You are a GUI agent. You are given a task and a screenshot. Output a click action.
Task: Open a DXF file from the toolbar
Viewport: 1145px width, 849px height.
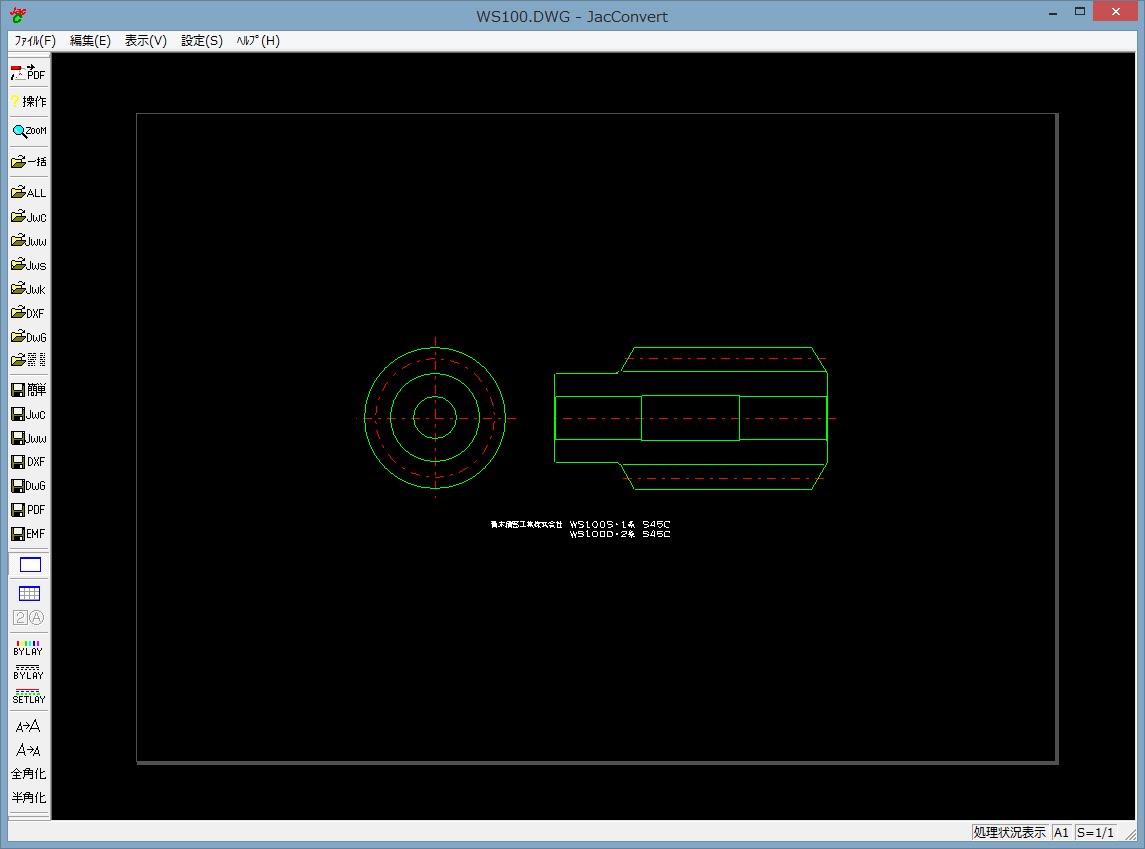point(28,313)
